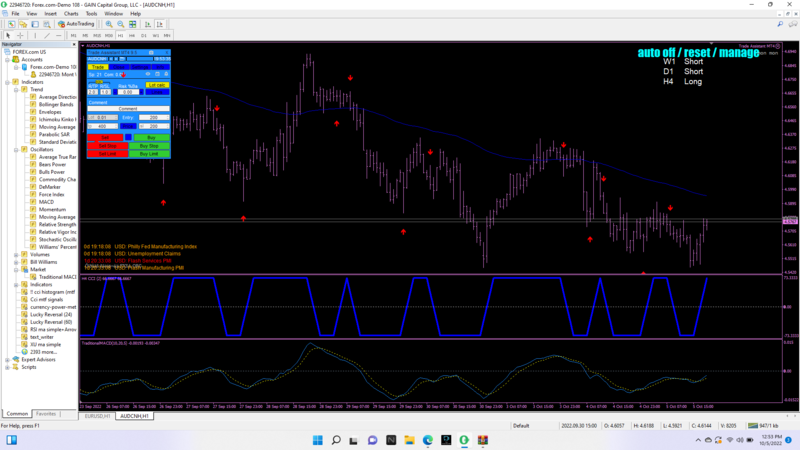Switch to MN timeframe
Screen dimensions: 800x450
(167, 36)
